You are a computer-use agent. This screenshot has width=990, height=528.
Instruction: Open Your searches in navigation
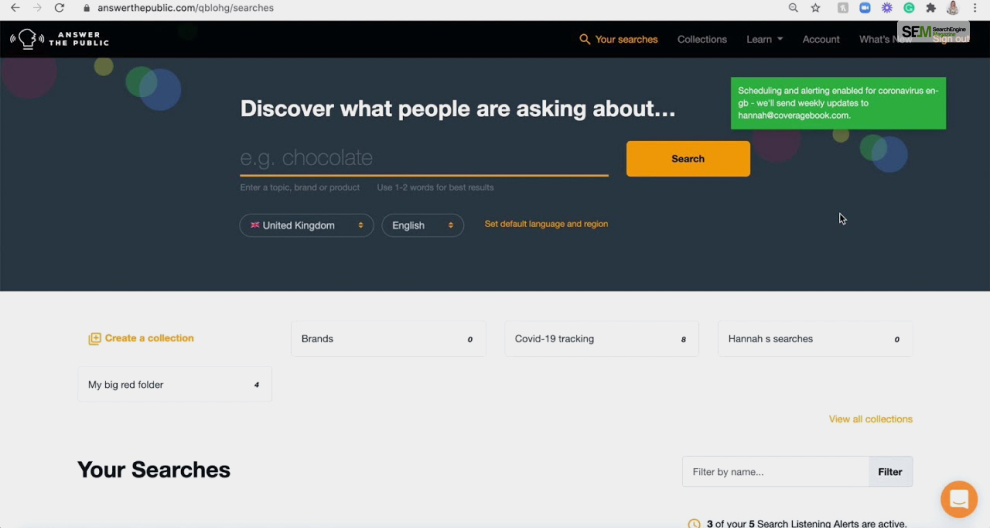coord(619,39)
